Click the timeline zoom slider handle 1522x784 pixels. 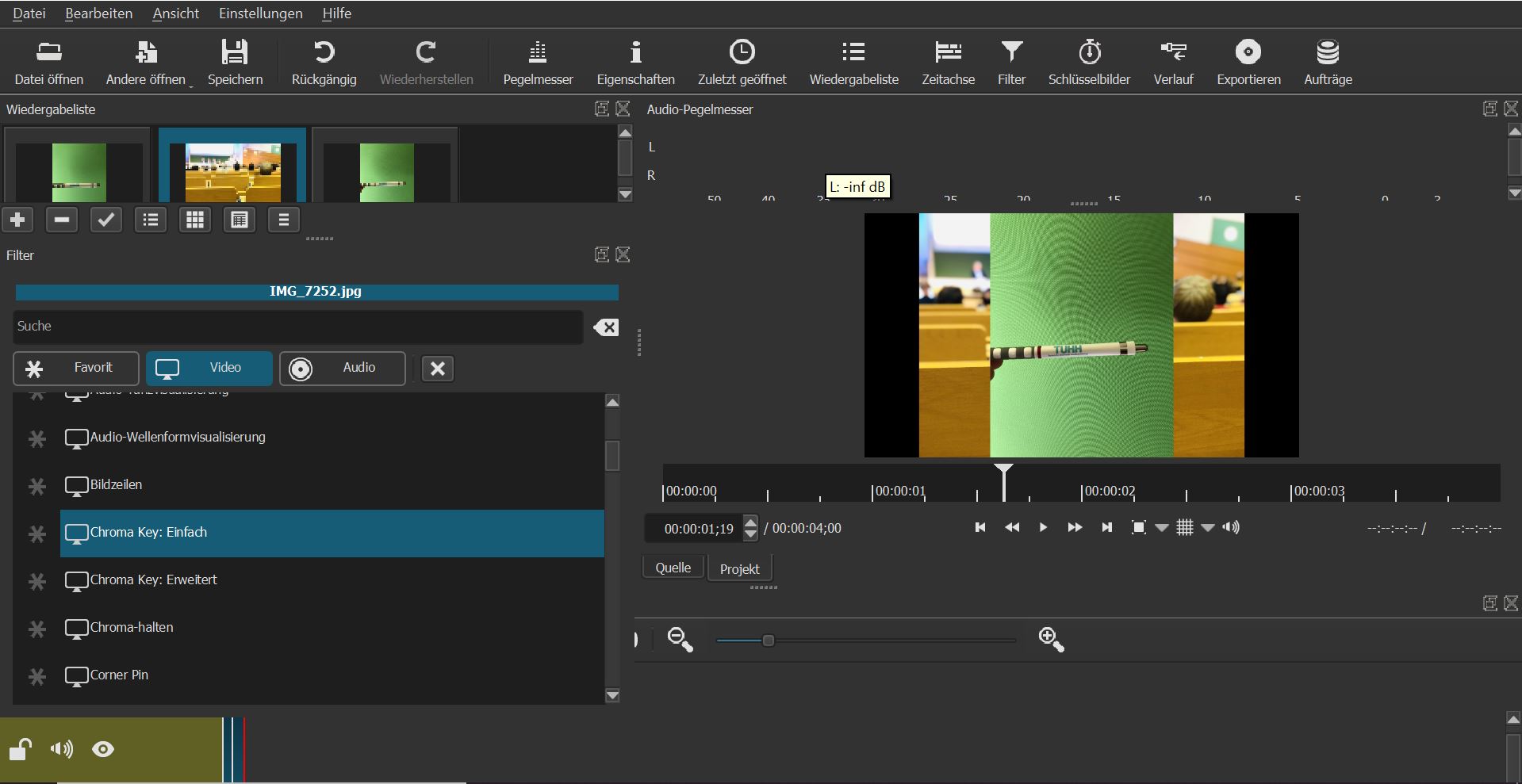coord(768,640)
